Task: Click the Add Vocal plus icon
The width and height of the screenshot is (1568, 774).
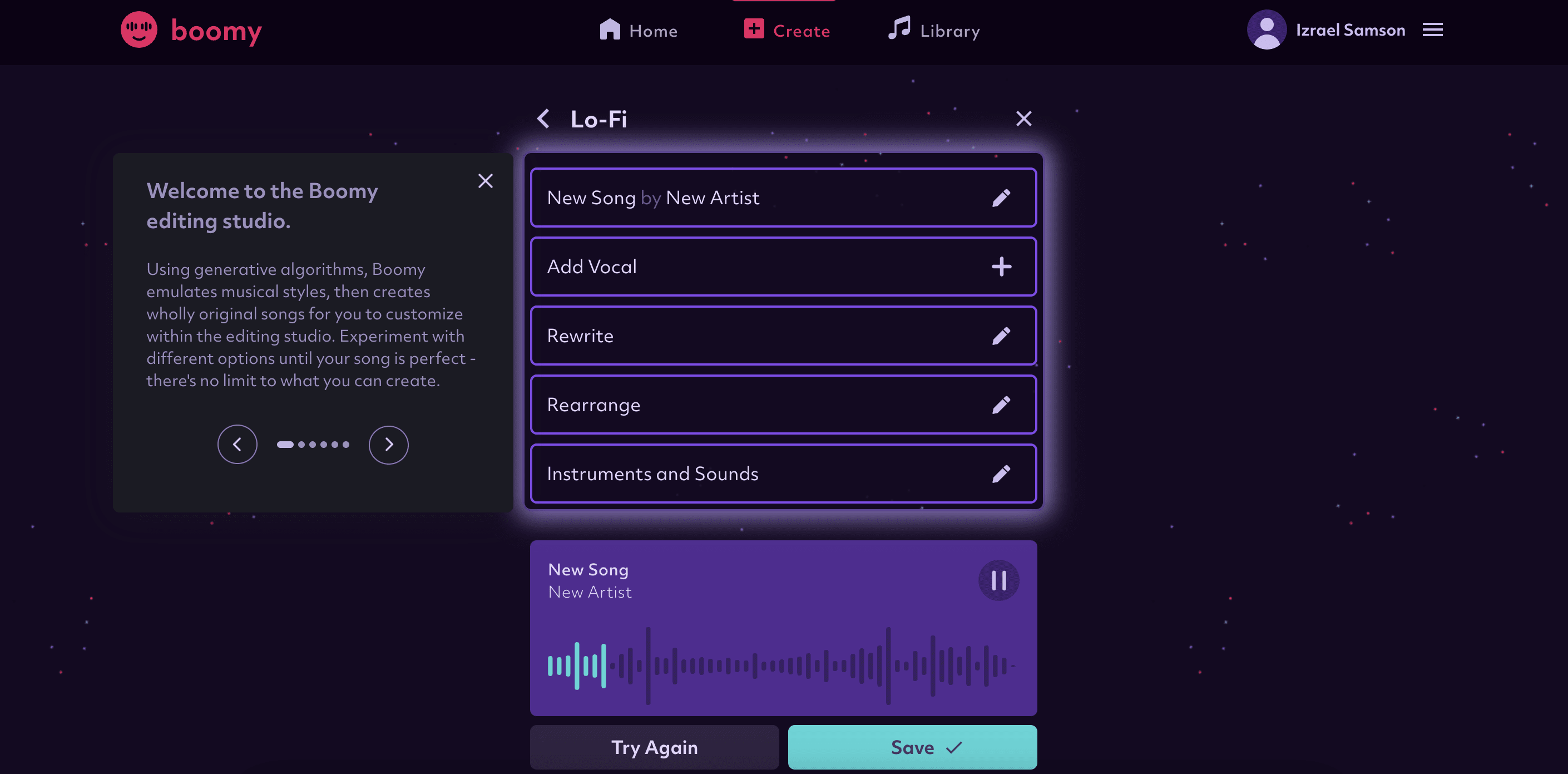Action: 1001,267
